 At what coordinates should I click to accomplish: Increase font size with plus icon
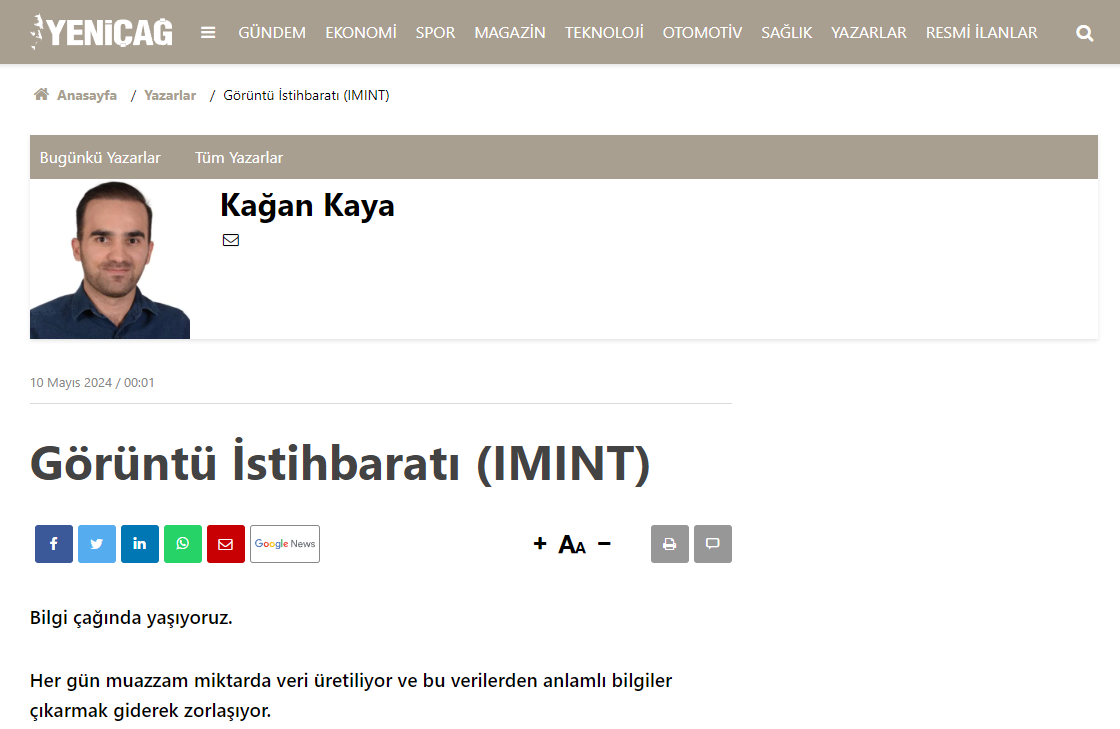540,544
